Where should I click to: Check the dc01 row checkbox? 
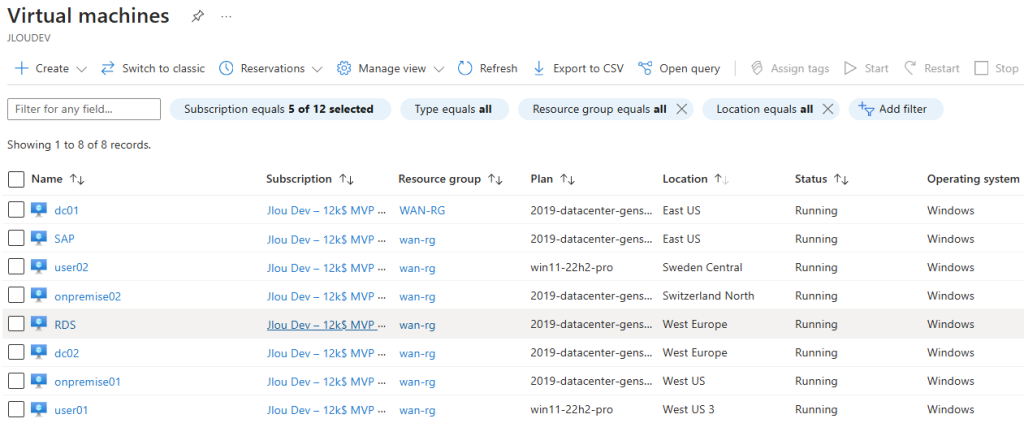(16, 210)
